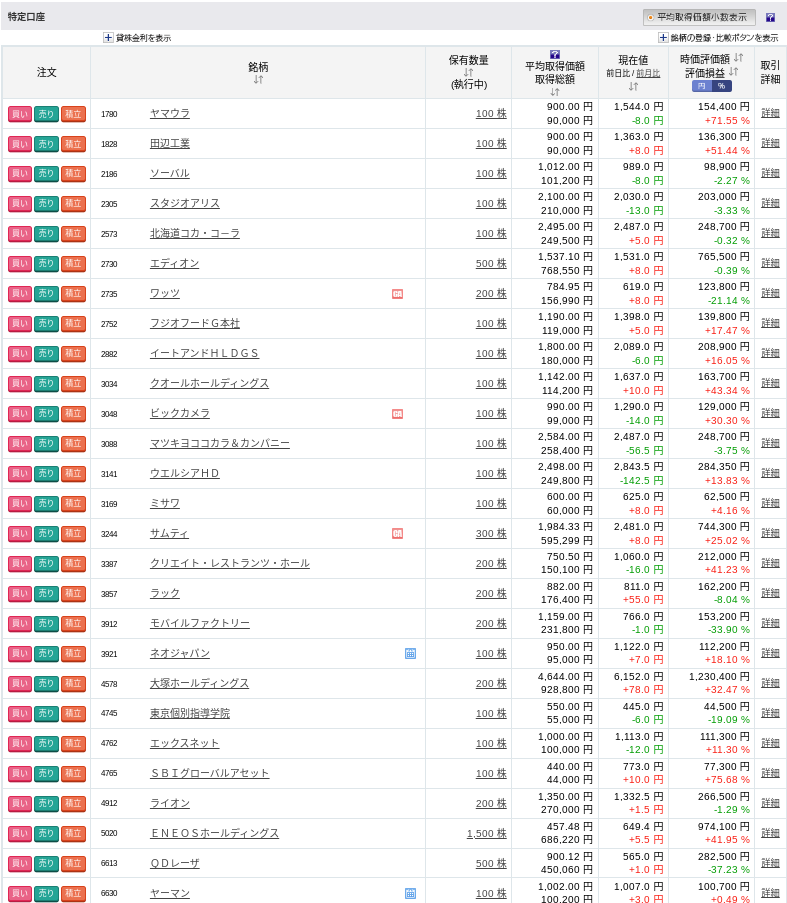Open the マツキヨココカラ&カンパニー stock link
The image size is (787, 903).
coord(220,443)
